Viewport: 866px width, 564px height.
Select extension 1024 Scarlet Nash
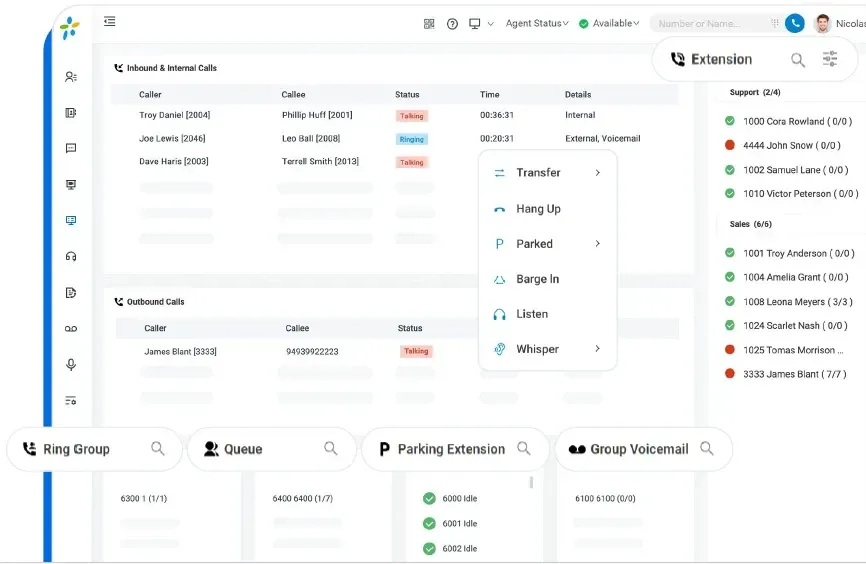point(786,325)
